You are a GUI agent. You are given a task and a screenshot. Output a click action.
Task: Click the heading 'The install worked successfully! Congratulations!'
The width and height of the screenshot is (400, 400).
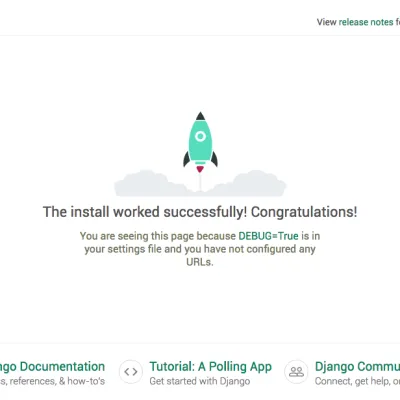coord(200,212)
